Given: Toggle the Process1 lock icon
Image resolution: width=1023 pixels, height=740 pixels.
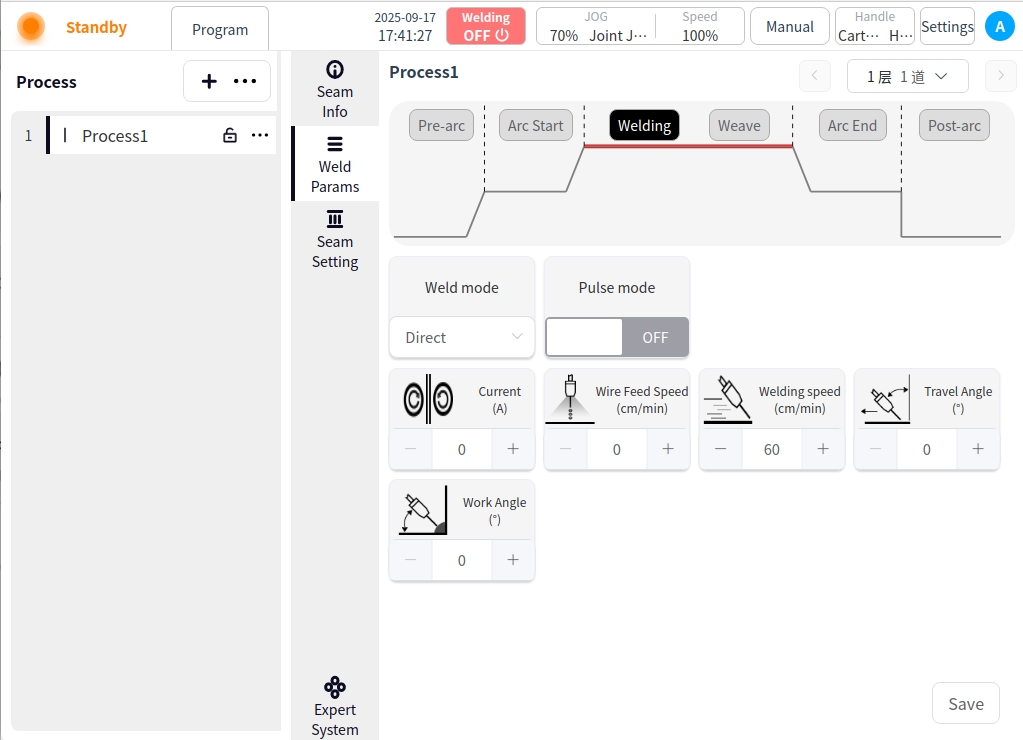Looking at the screenshot, I should click(x=230, y=136).
